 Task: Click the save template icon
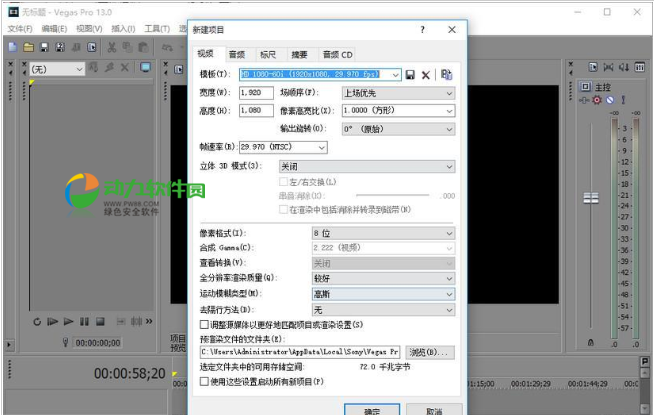click(410, 75)
